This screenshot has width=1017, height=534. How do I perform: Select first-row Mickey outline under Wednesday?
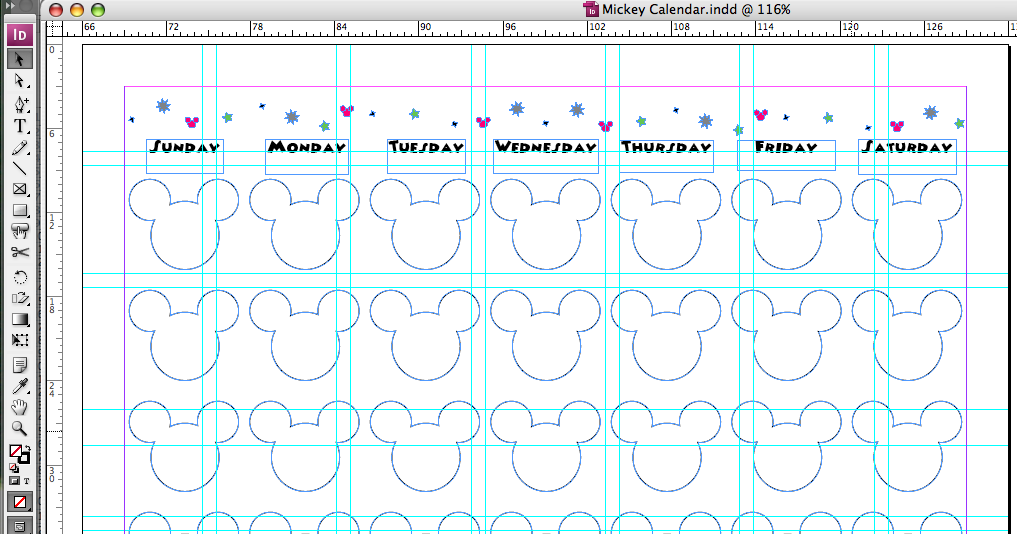(x=546, y=224)
